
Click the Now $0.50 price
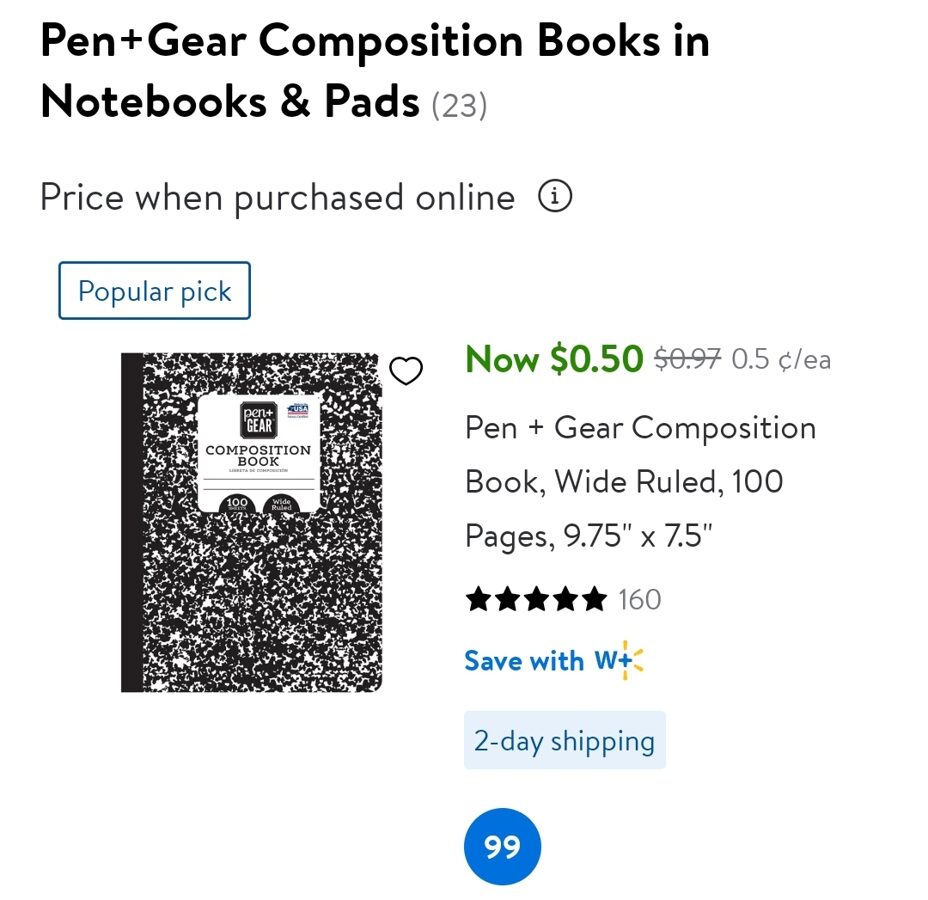click(x=554, y=359)
